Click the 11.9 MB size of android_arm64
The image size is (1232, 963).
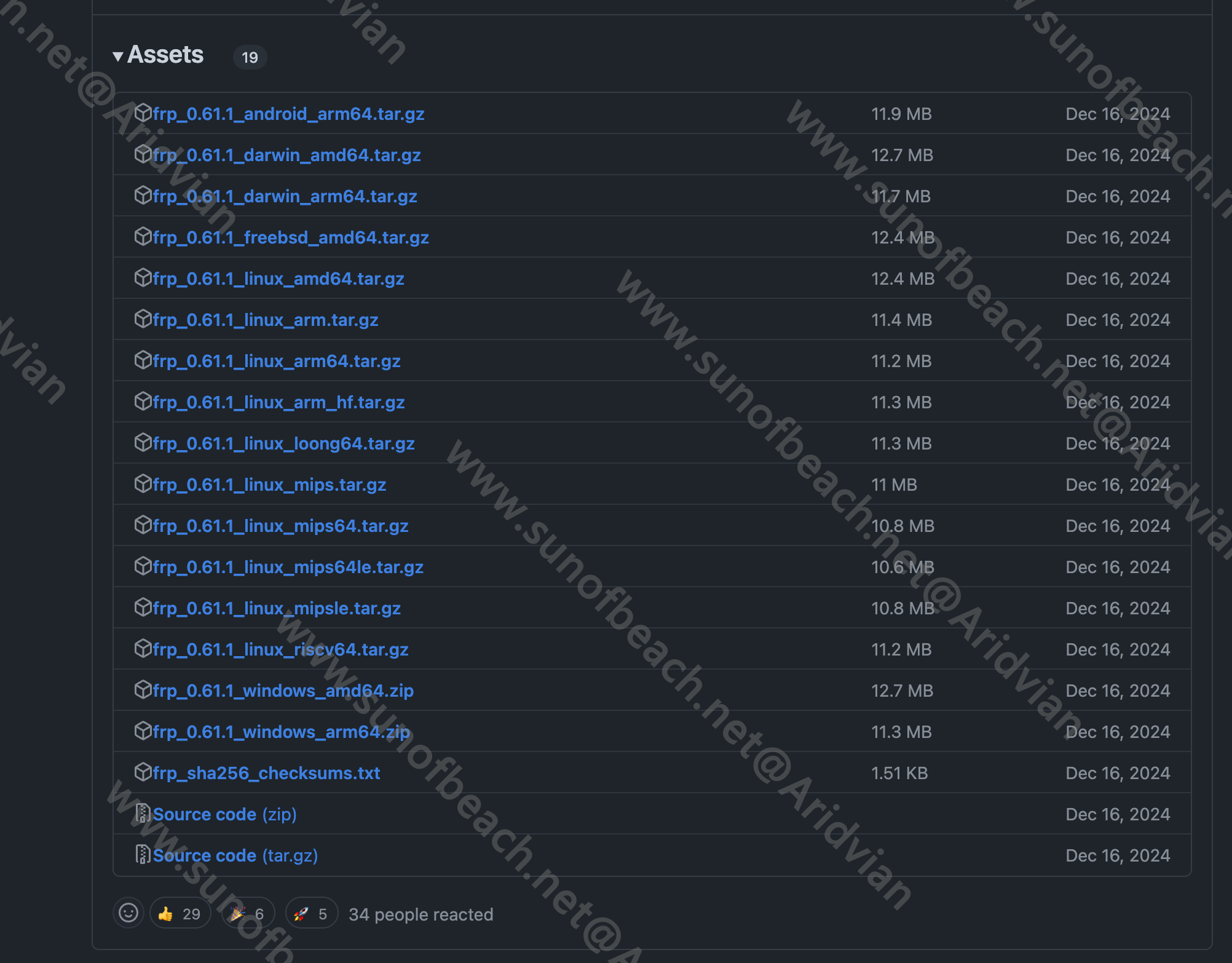[901, 114]
